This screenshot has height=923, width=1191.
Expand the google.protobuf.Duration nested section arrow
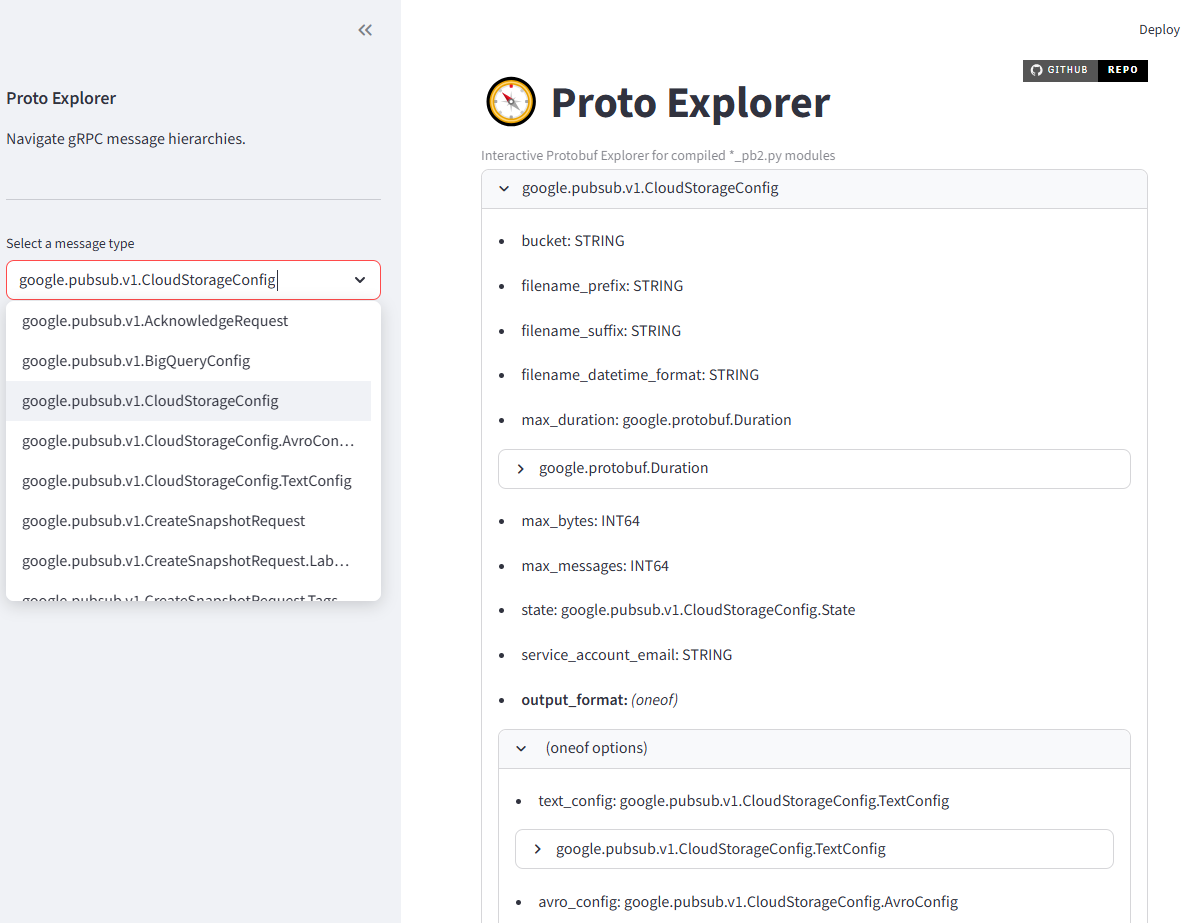[x=519, y=467]
